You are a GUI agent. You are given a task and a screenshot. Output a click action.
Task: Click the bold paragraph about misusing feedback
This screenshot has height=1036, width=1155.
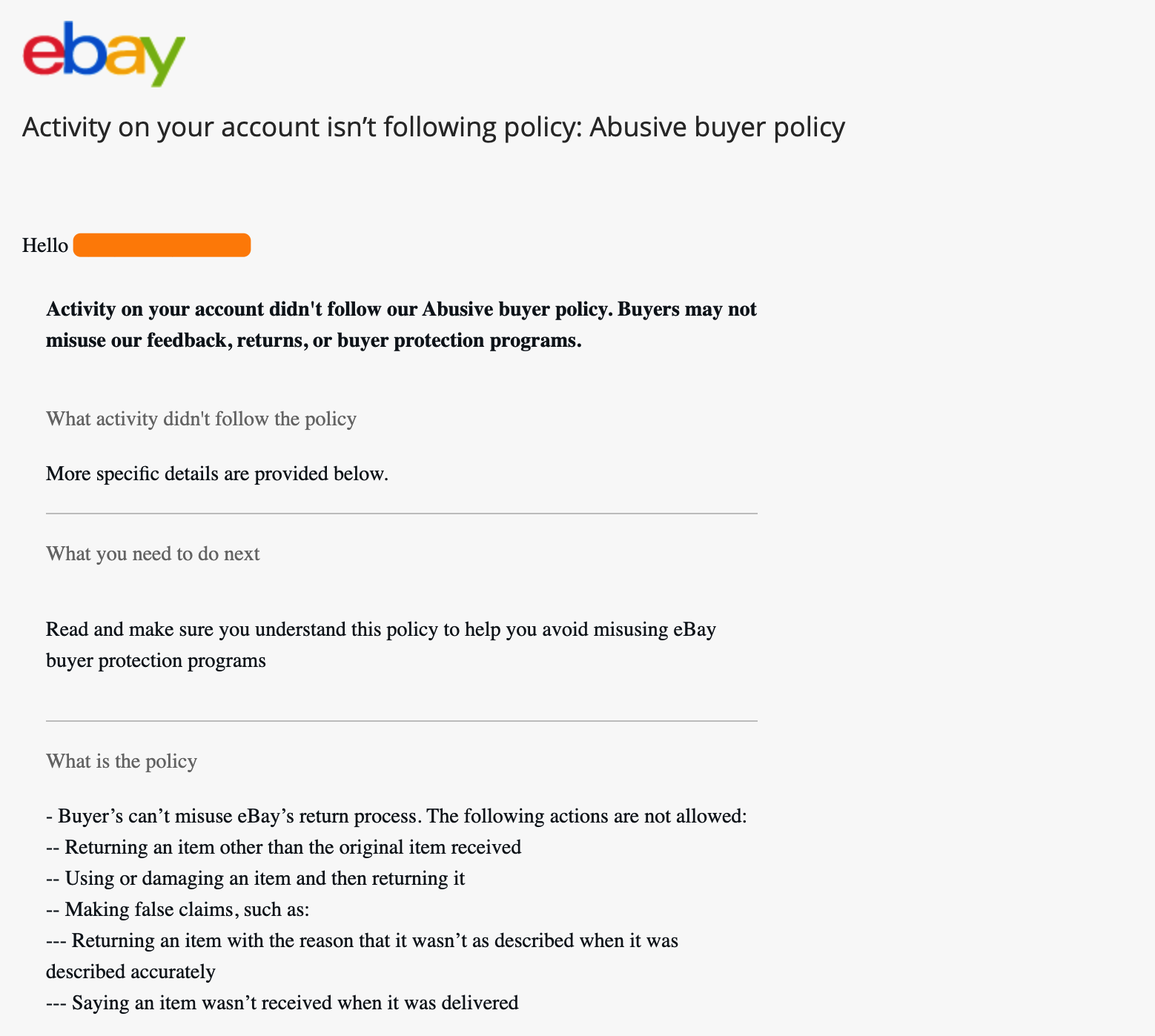[401, 325]
